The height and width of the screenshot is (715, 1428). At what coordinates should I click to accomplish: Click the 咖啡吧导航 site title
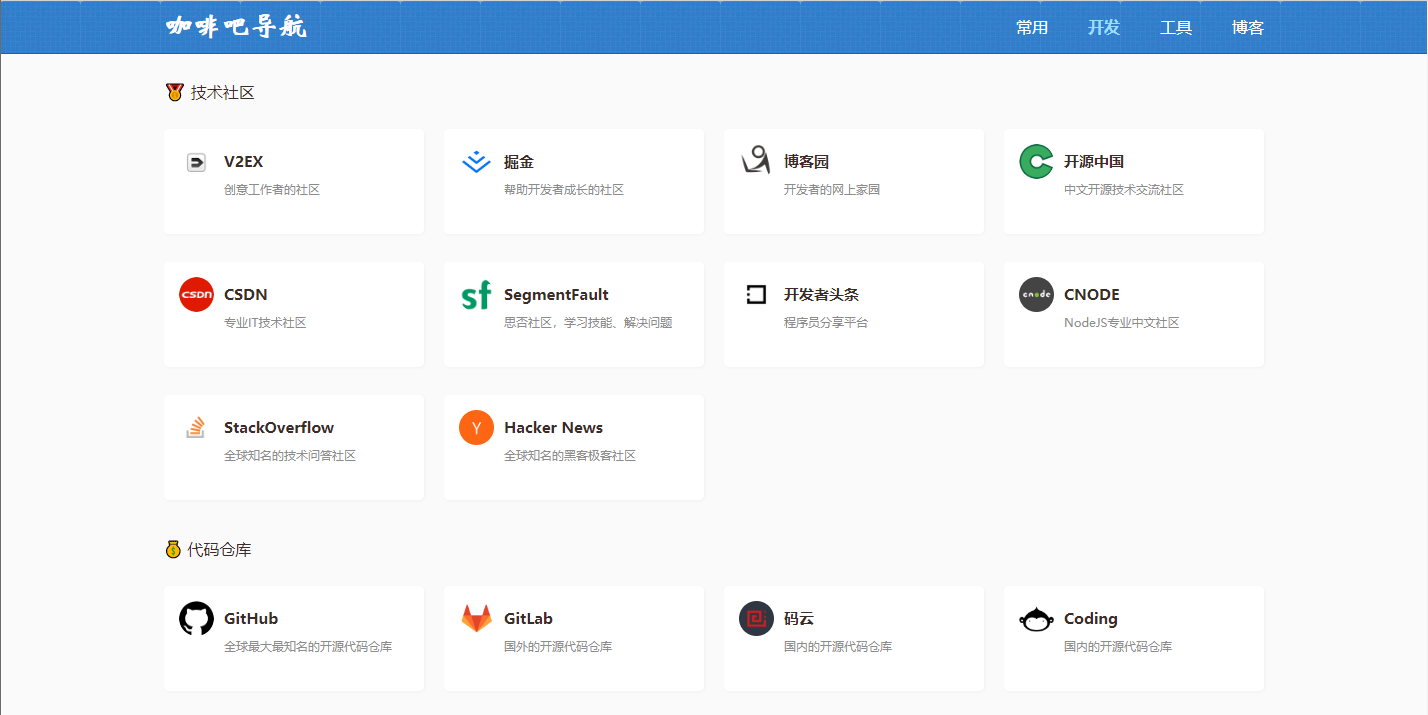[x=236, y=27]
